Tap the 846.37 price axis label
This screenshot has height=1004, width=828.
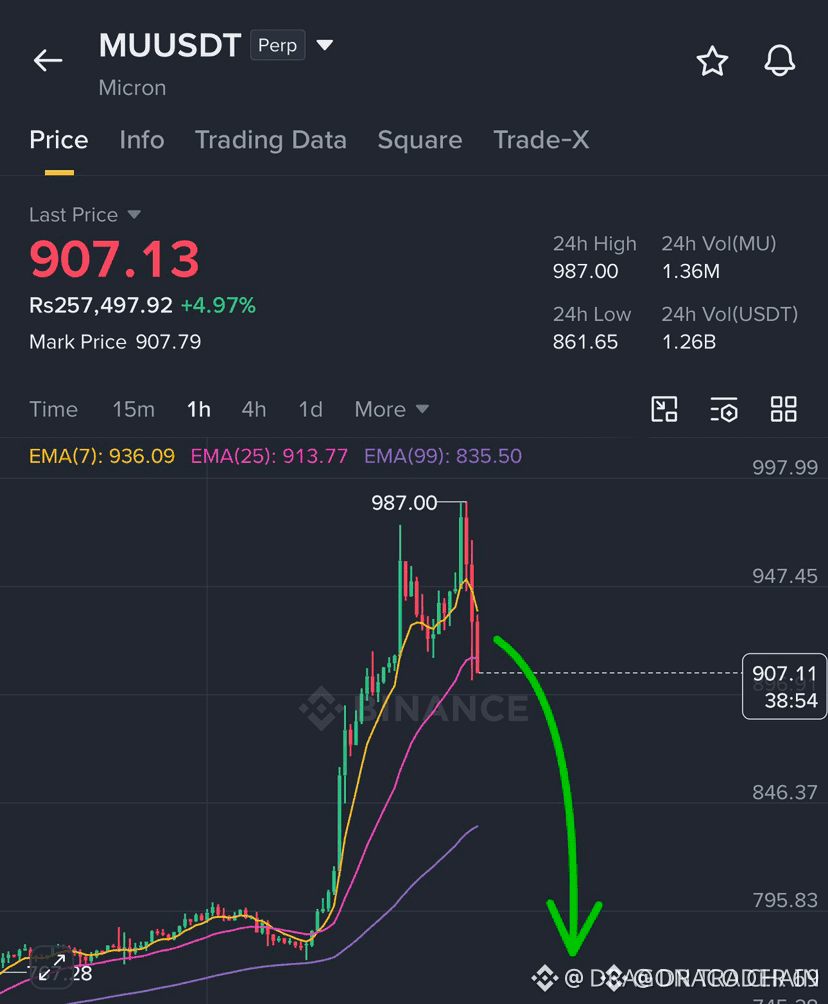[785, 793]
